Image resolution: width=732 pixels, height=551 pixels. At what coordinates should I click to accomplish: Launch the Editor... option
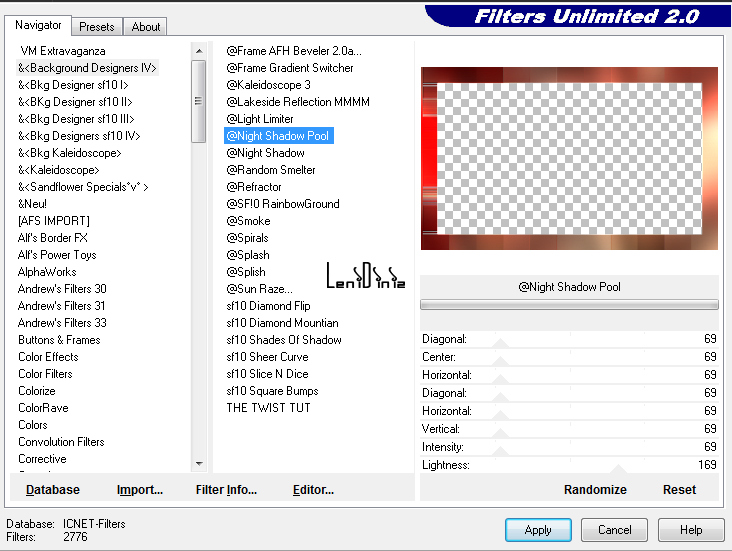pyautogui.click(x=313, y=490)
